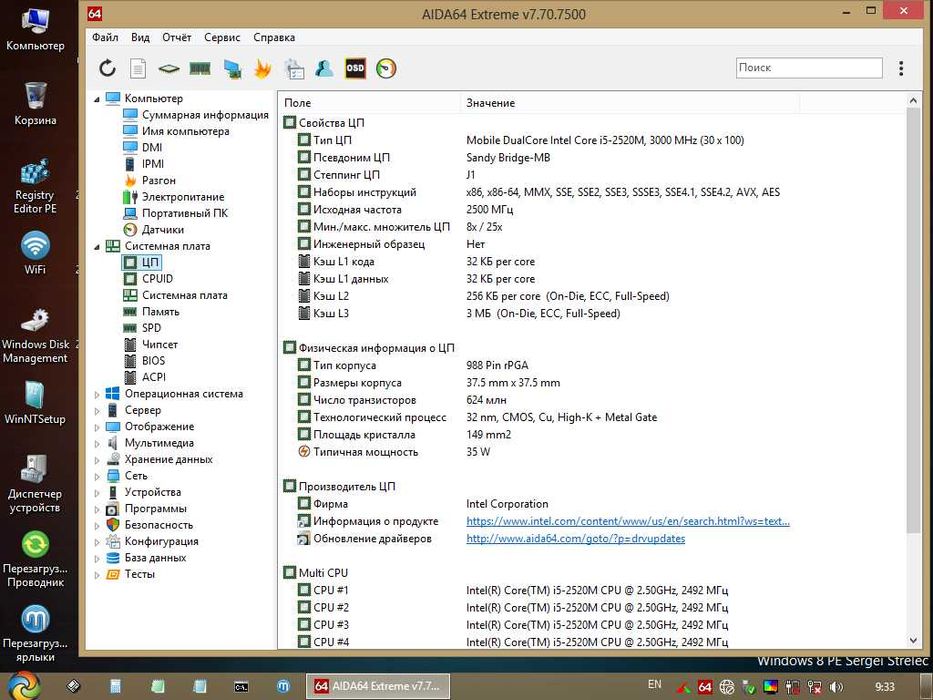933x700 pixels.
Task: Expand the Операционная система node
Action: (x=97, y=394)
